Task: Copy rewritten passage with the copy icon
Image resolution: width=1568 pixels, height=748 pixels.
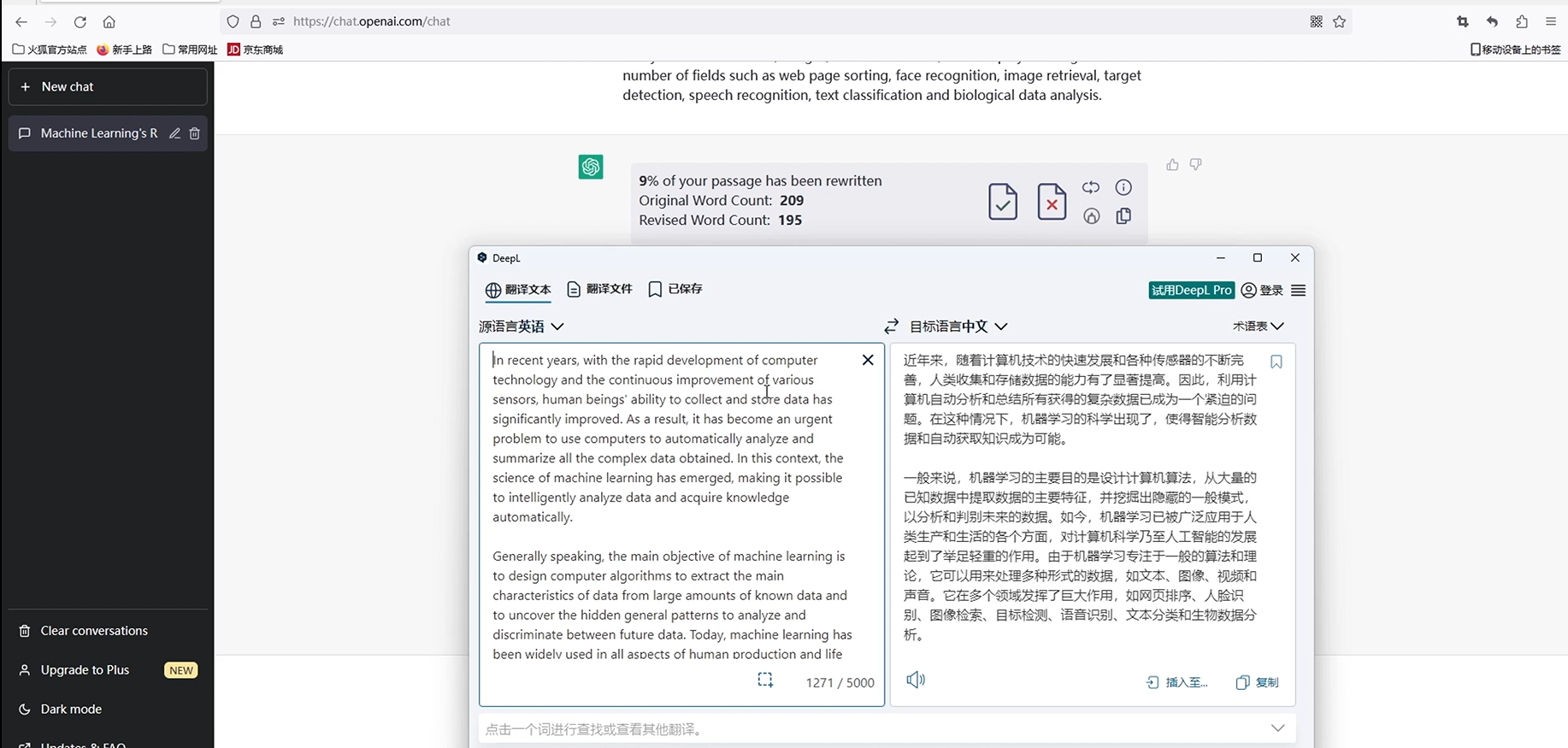Action: [x=1123, y=216]
